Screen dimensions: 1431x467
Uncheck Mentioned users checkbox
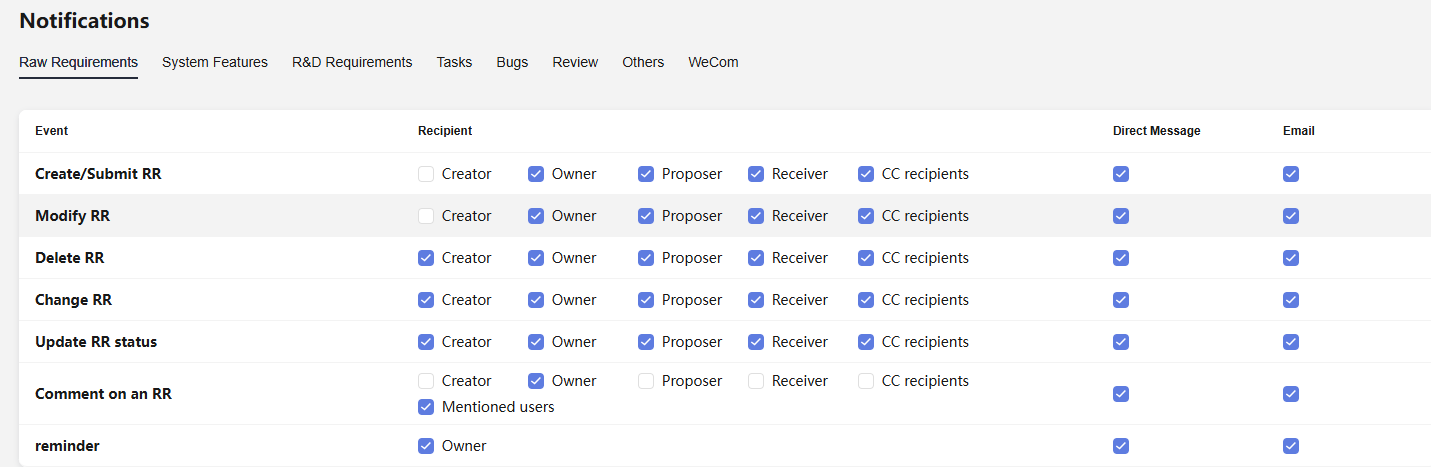click(426, 407)
